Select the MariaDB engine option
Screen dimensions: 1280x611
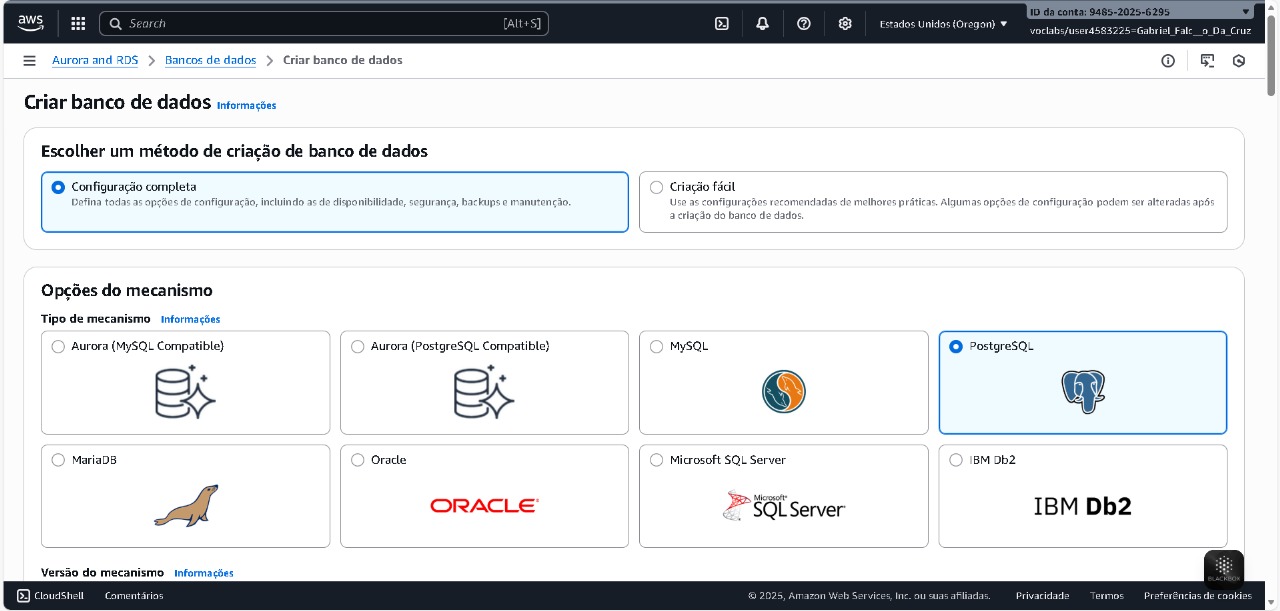click(58, 460)
